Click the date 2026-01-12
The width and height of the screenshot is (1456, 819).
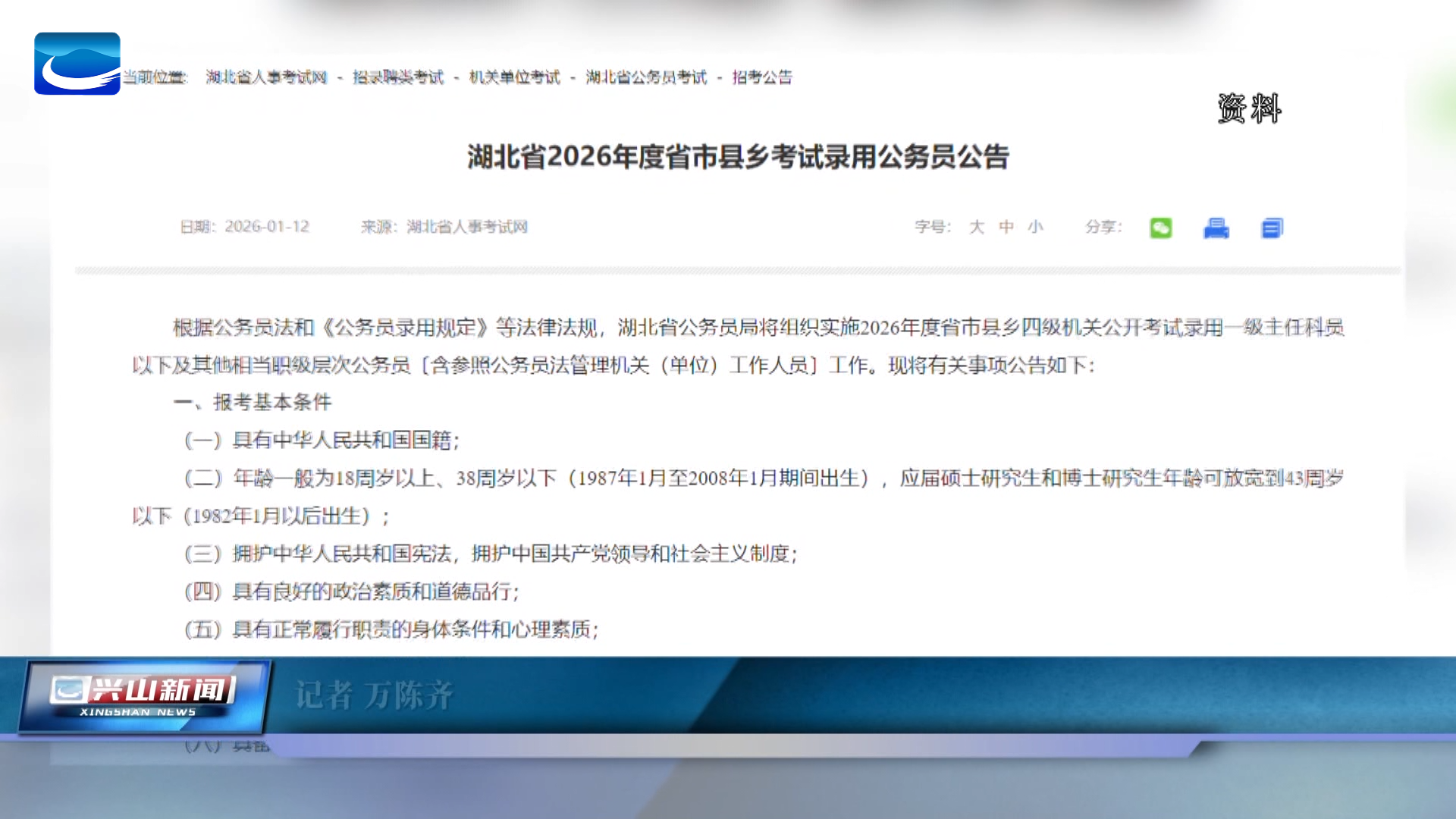267,227
